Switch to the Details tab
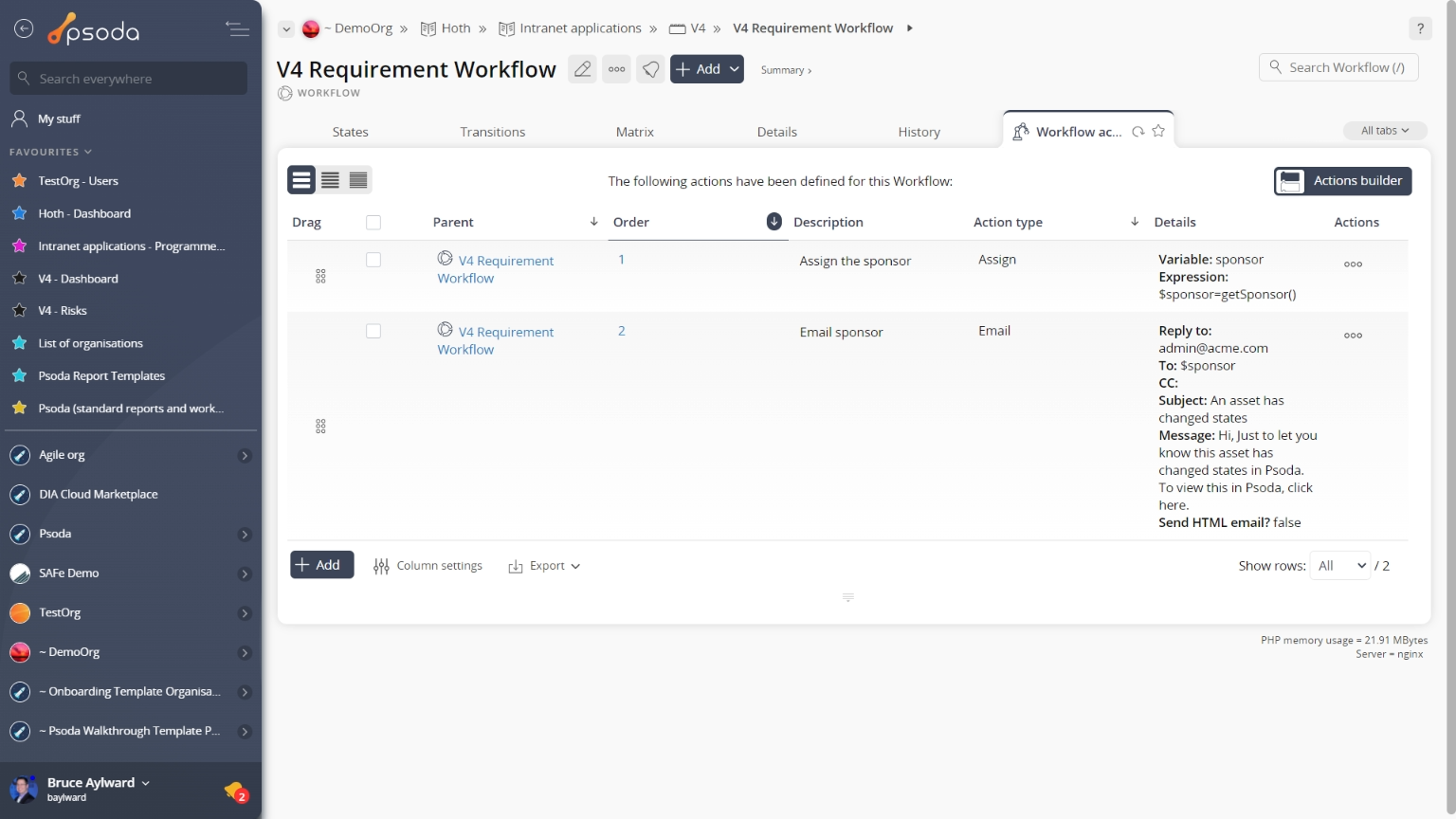 [x=776, y=132]
